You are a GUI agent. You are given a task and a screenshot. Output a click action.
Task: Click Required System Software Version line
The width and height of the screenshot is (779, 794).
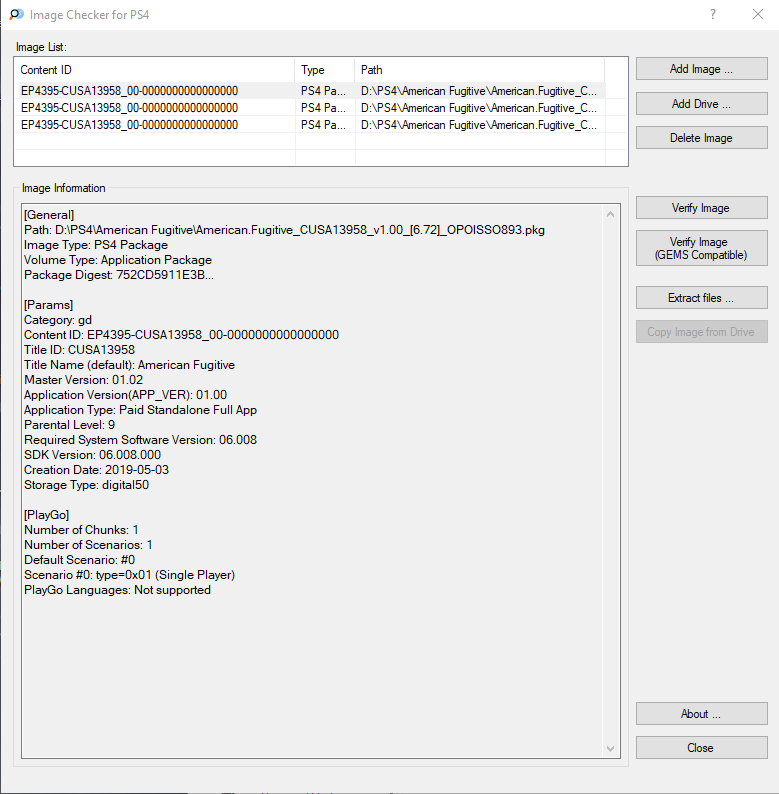tap(140, 440)
